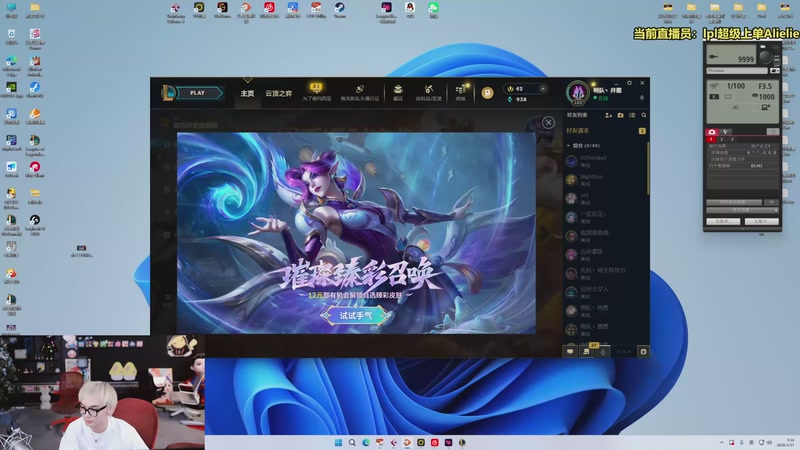This screenshot has height=450, width=800.
Task: Open the pass tab with link icon
Action: [x=360, y=93]
